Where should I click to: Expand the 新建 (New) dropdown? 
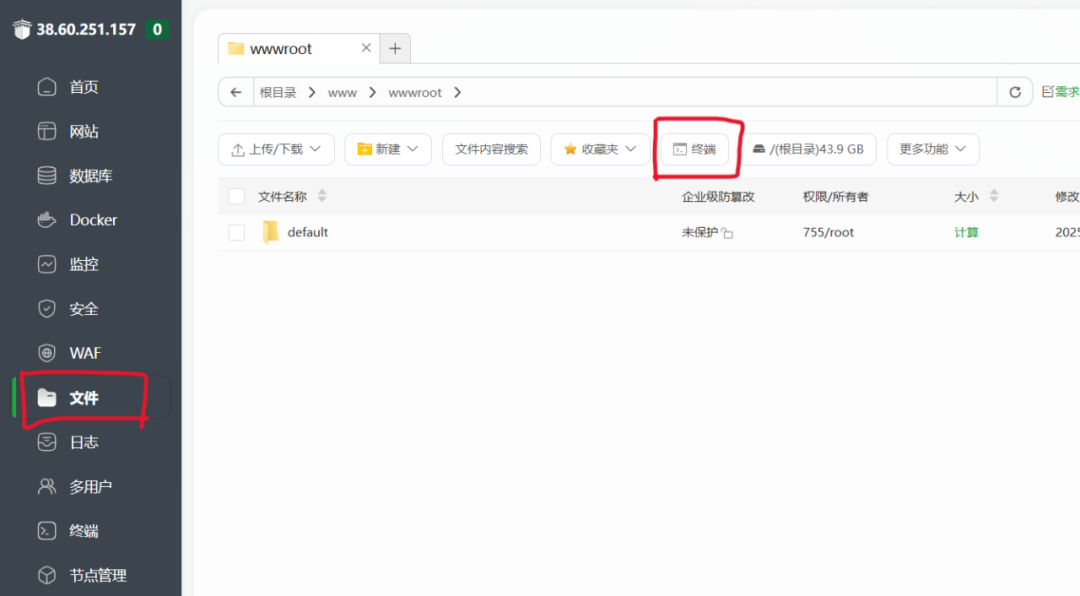coord(387,149)
